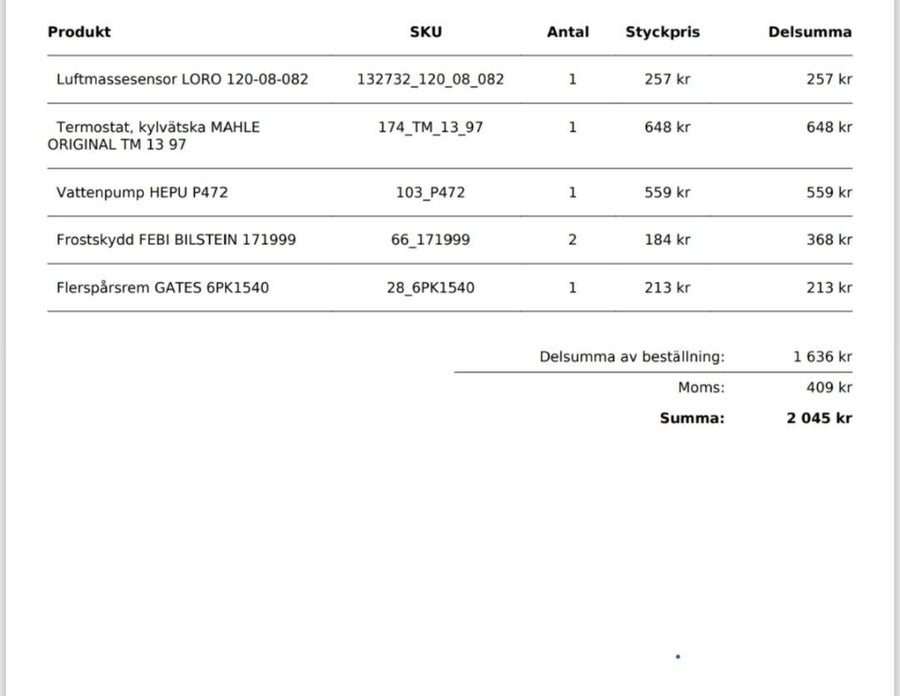This screenshot has width=900, height=696.
Task: Click SKU 132732_120_08_082
Action: click(x=430, y=79)
